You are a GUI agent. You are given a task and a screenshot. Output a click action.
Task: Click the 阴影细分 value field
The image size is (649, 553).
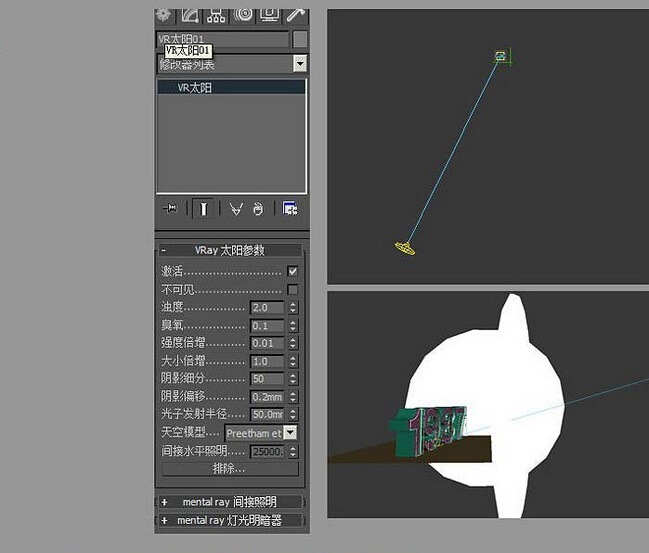pos(267,379)
